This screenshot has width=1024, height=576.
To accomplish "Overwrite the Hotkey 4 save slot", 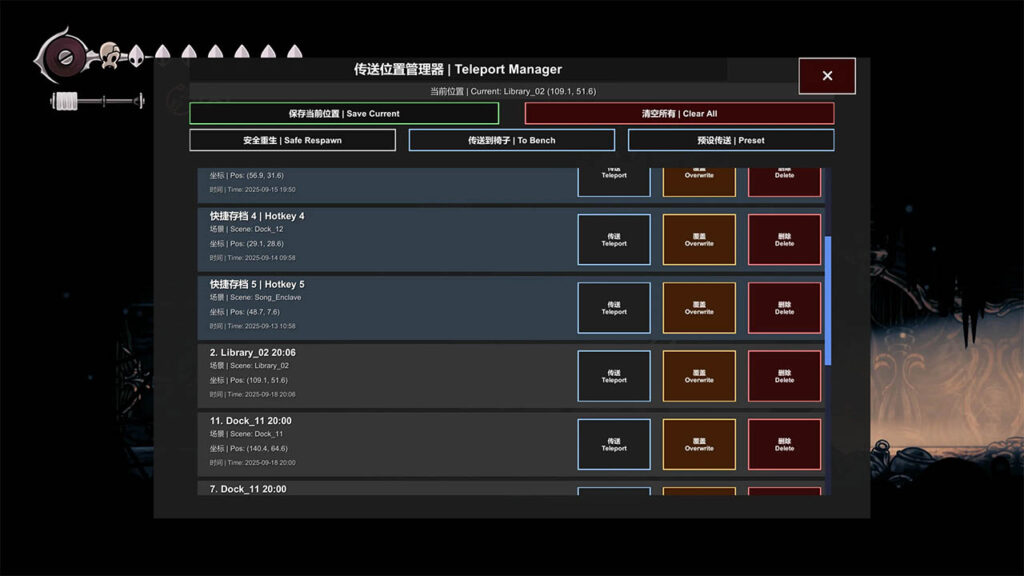I will 699,240.
